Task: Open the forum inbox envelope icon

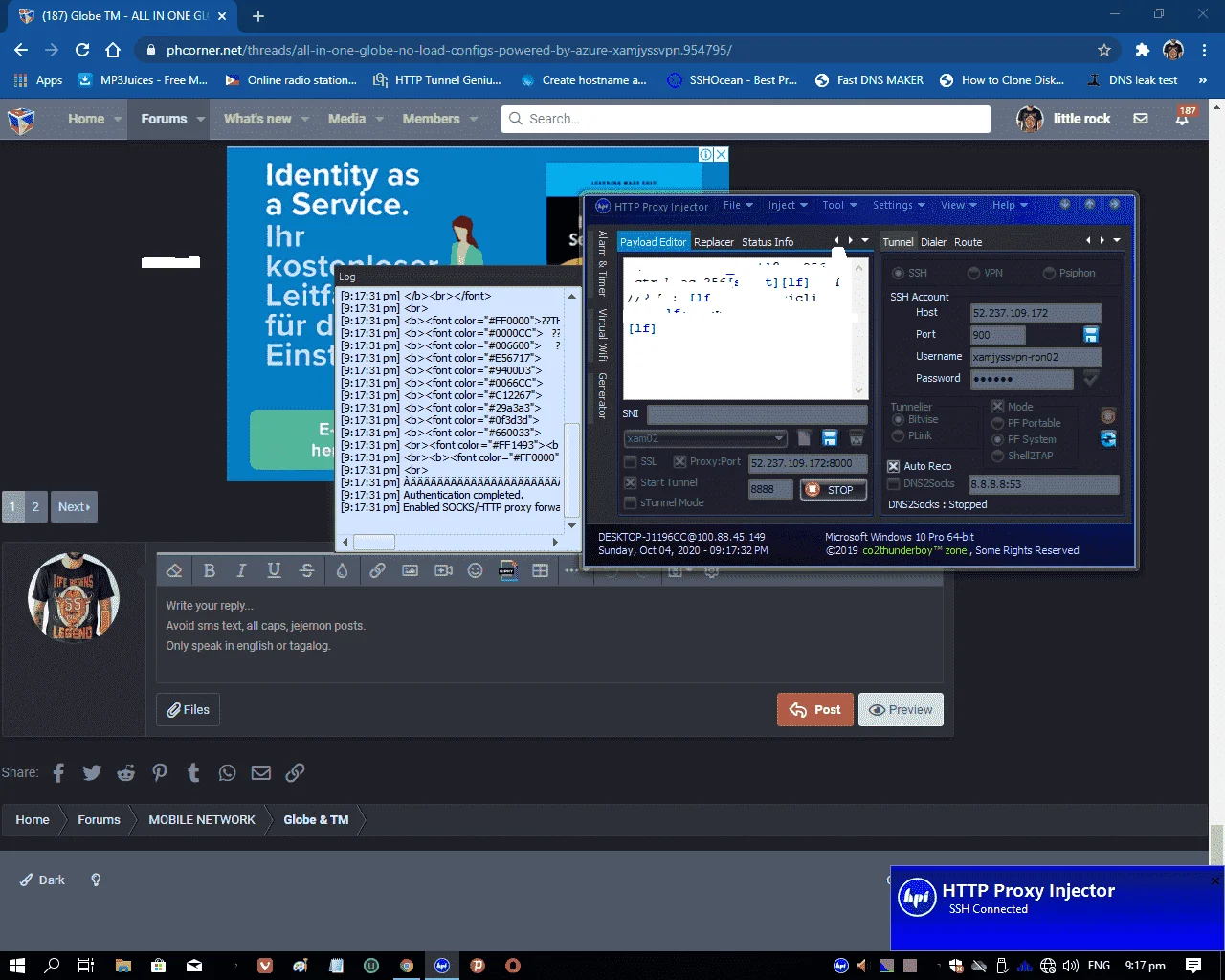Action: (x=1141, y=119)
